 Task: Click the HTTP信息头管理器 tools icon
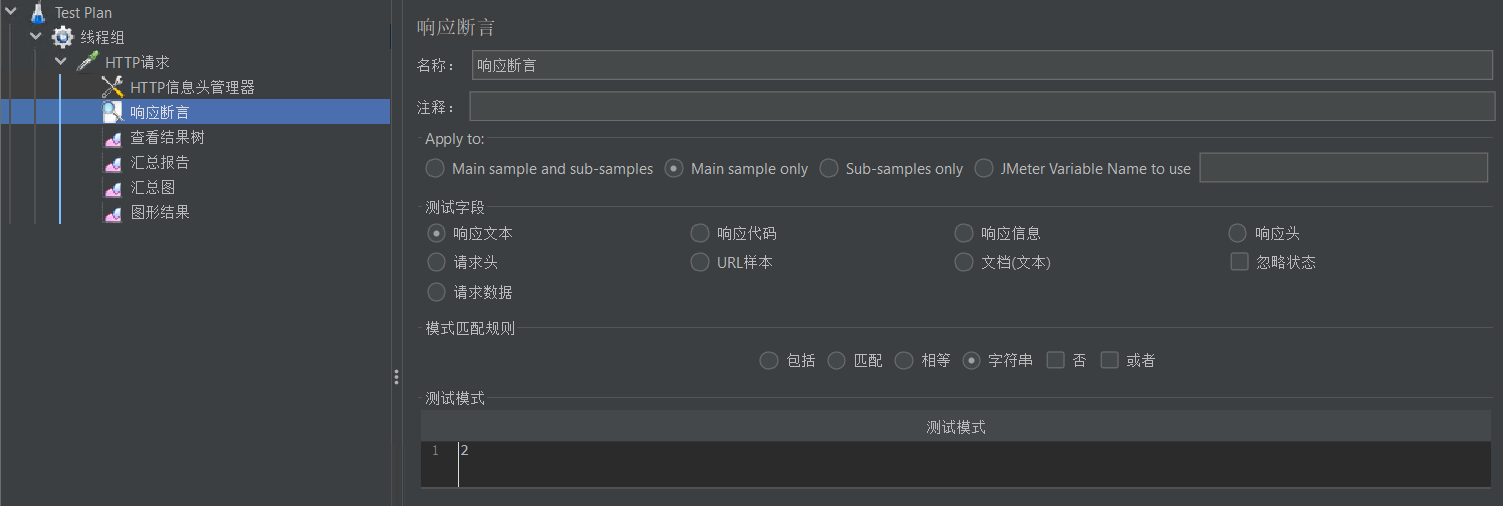113,87
